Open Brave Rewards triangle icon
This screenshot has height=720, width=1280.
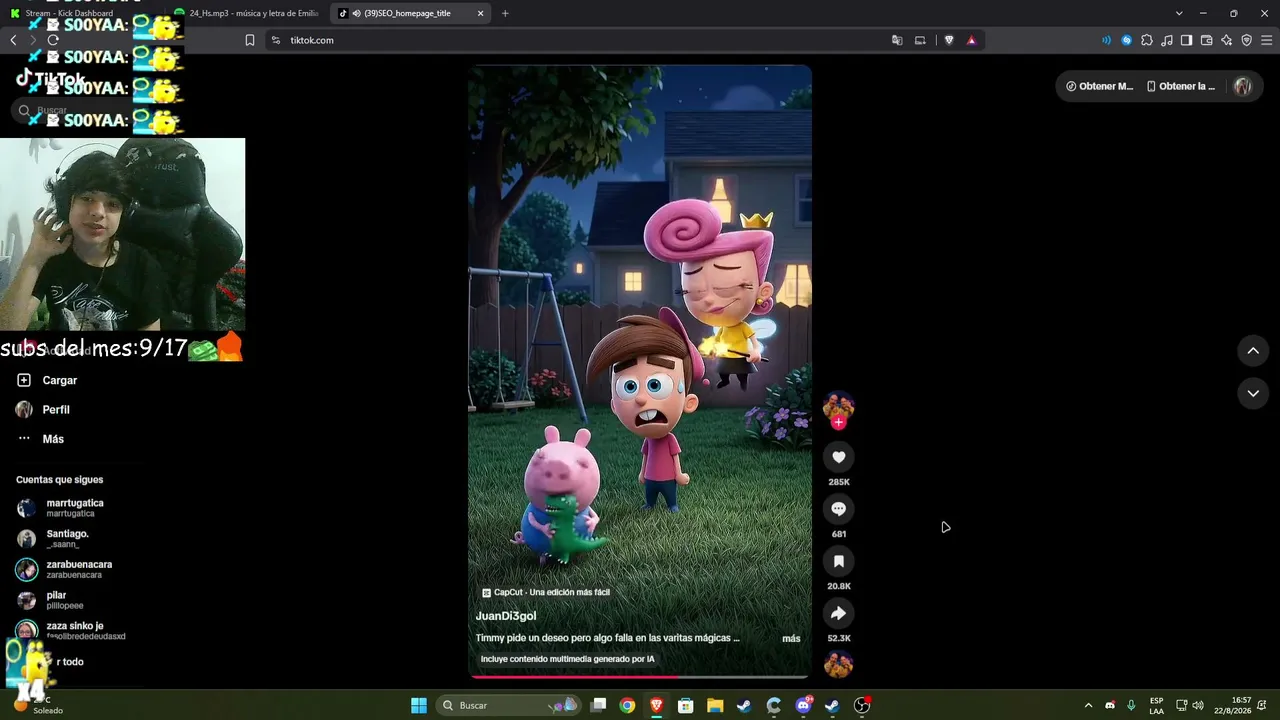click(971, 40)
